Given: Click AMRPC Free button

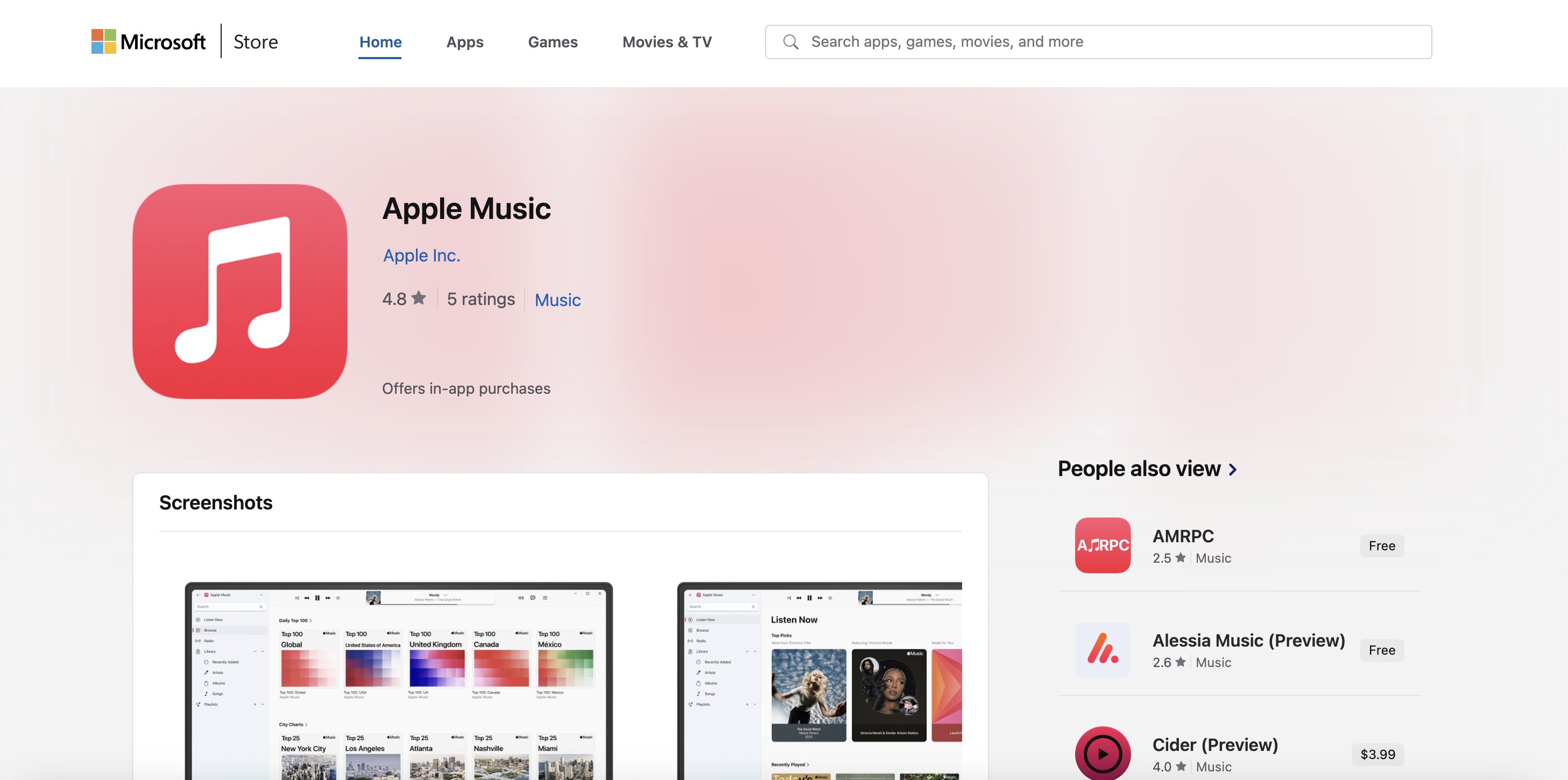Looking at the screenshot, I should 1382,546.
